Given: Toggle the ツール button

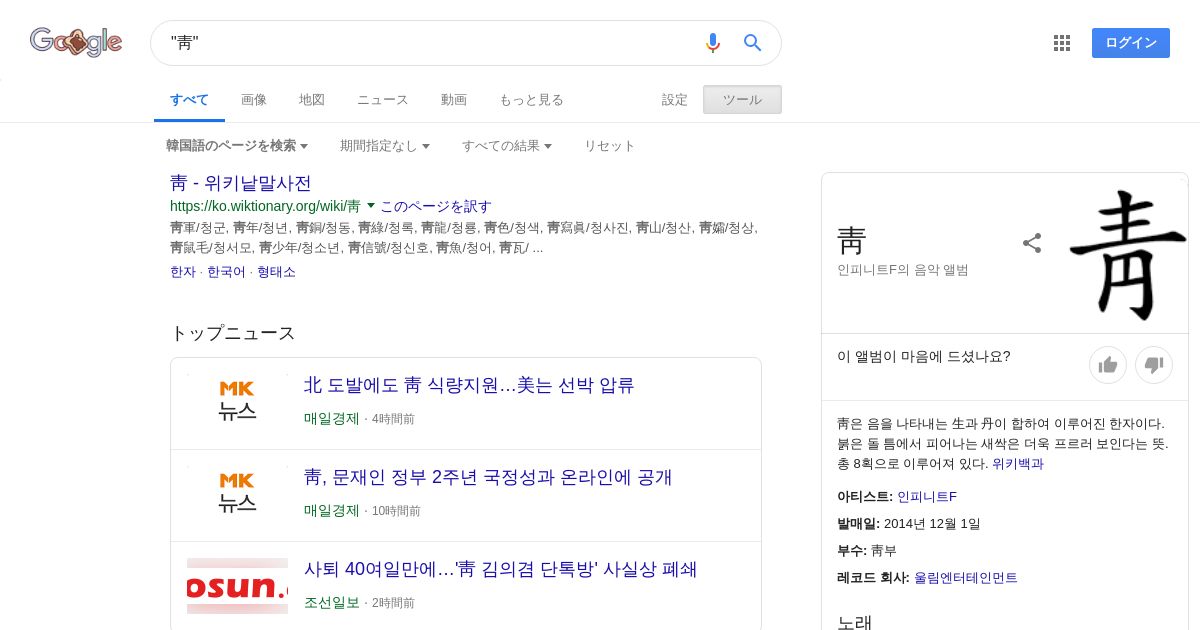Looking at the screenshot, I should [x=742, y=100].
